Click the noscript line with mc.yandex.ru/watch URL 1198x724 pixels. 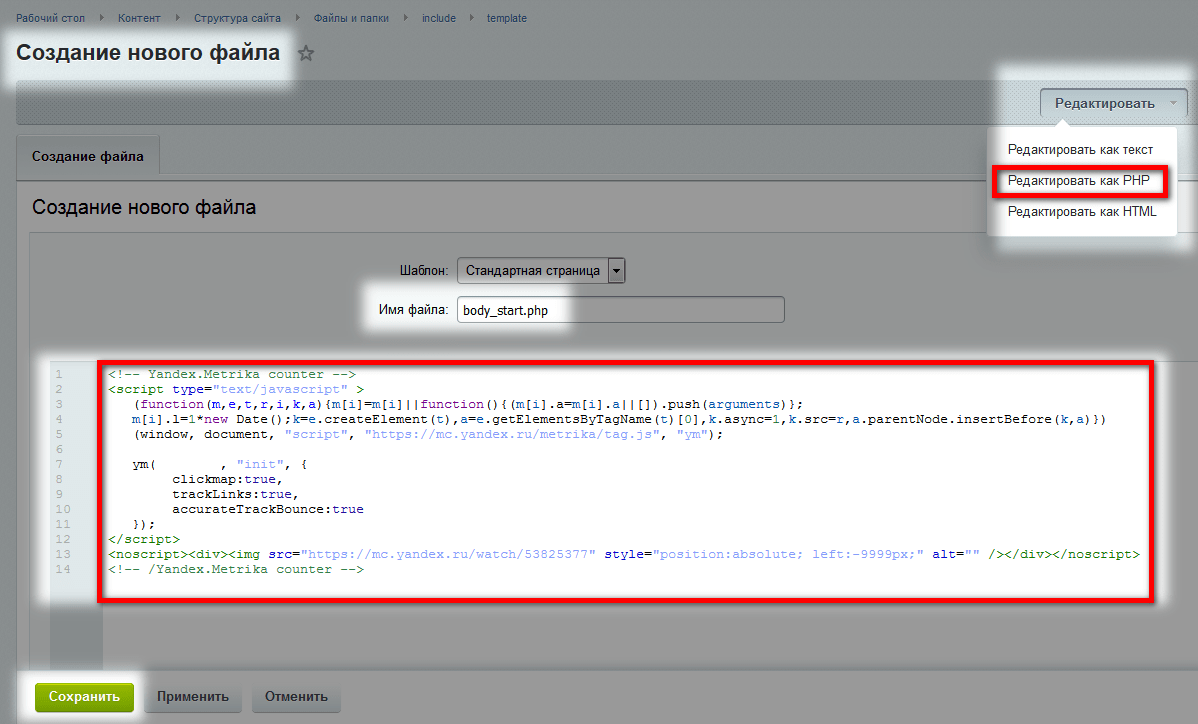[623, 554]
